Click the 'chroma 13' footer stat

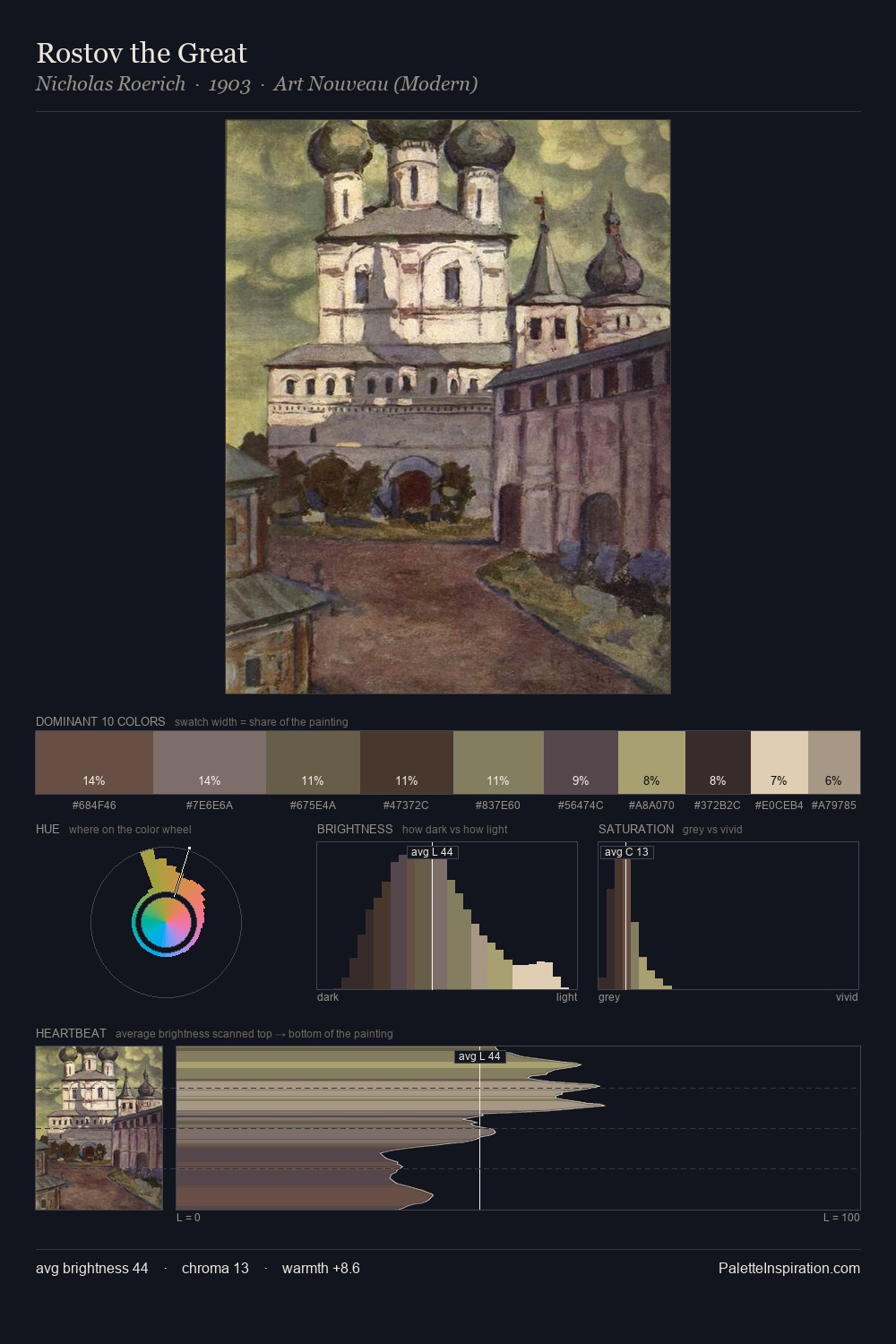pyautogui.click(x=215, y=1269)
